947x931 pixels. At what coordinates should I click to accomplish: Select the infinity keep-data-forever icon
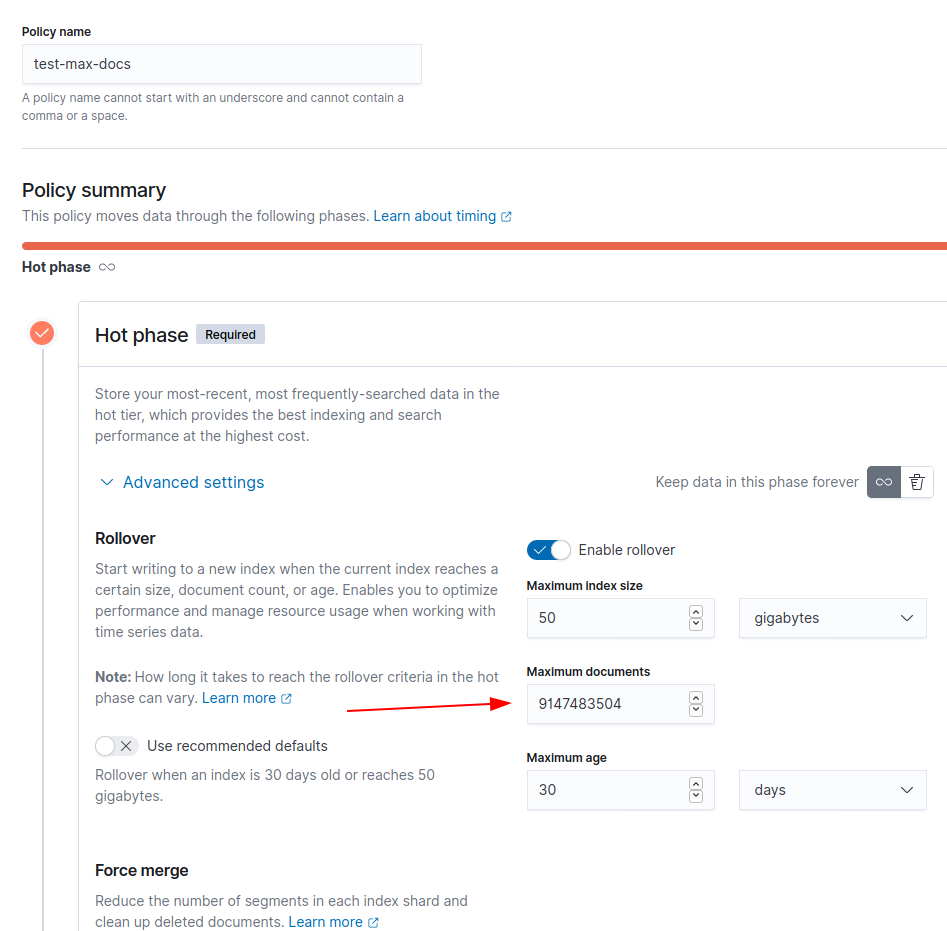click(883, 482)
